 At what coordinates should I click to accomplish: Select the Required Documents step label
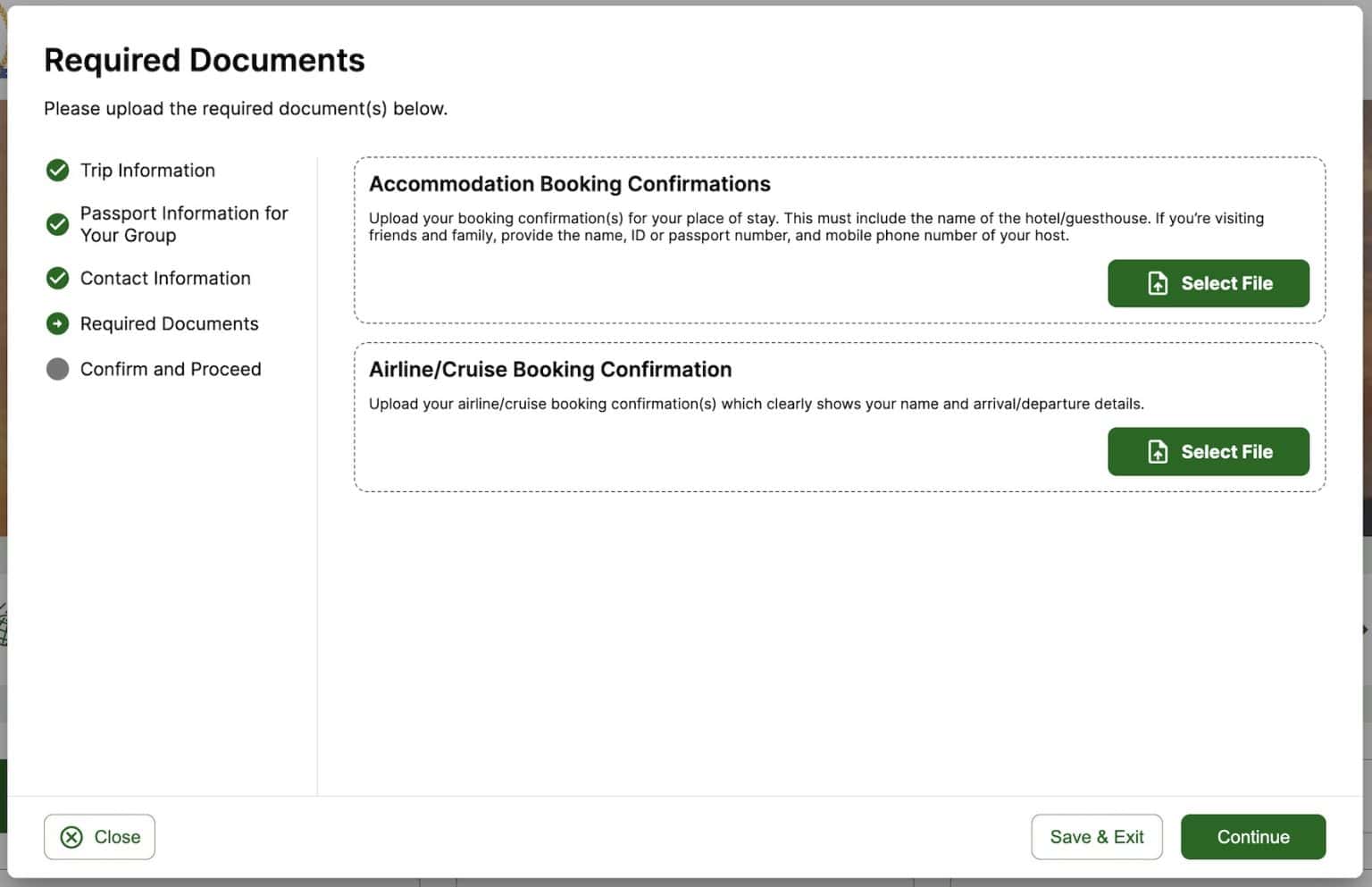tap(169, 323)
